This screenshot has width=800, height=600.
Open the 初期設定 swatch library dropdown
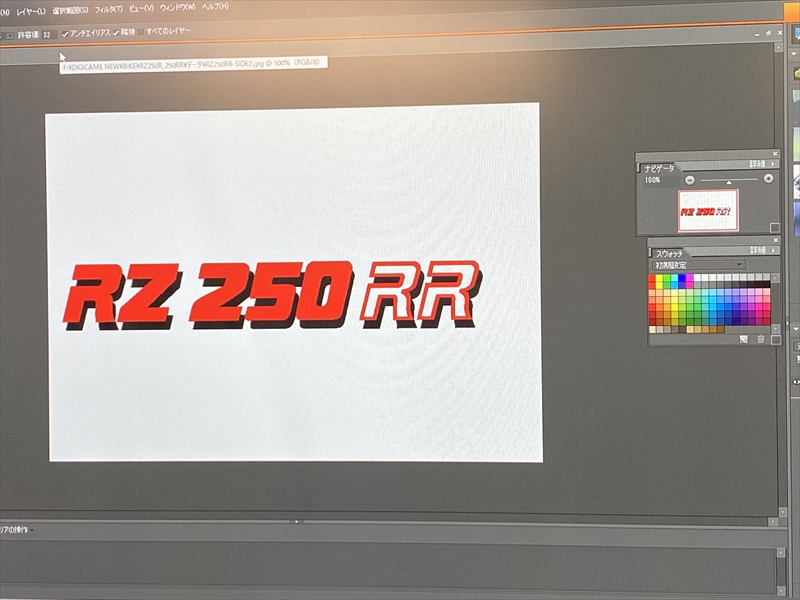(699, 265)
